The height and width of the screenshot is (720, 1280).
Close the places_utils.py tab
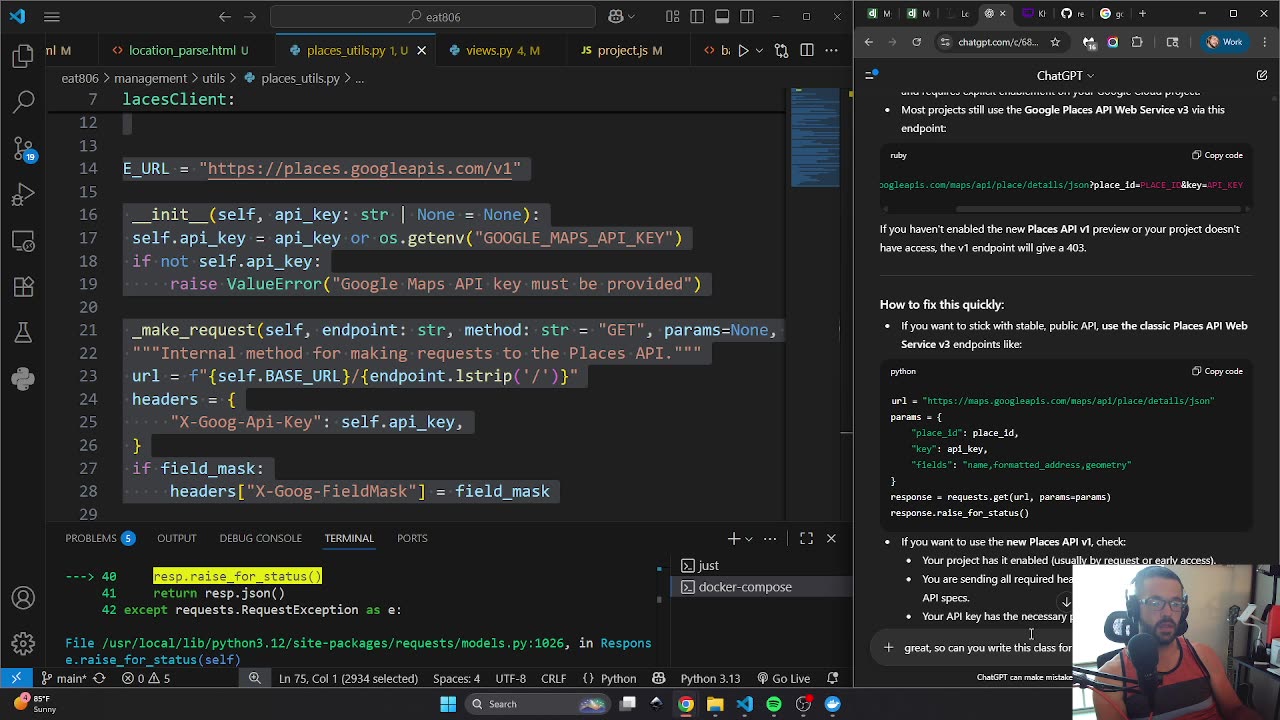tap(421, 50)
